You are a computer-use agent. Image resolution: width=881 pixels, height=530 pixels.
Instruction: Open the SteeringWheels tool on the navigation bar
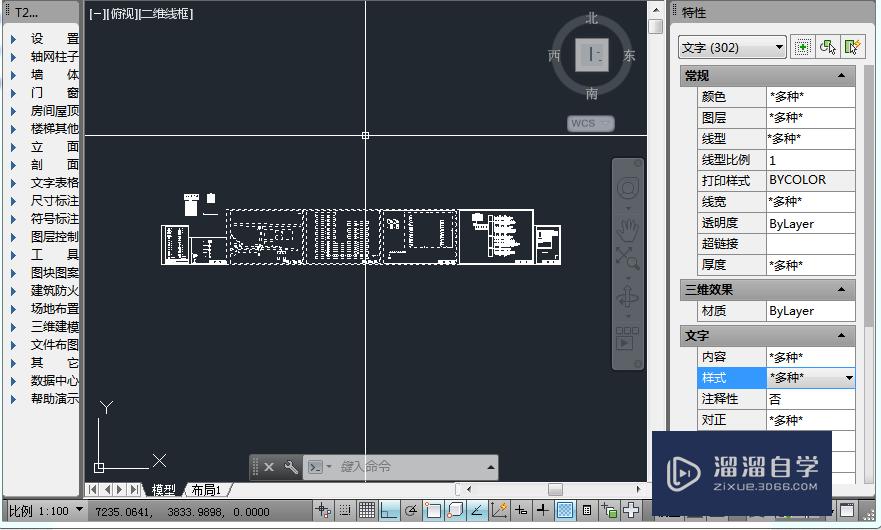tap(628, 188)
